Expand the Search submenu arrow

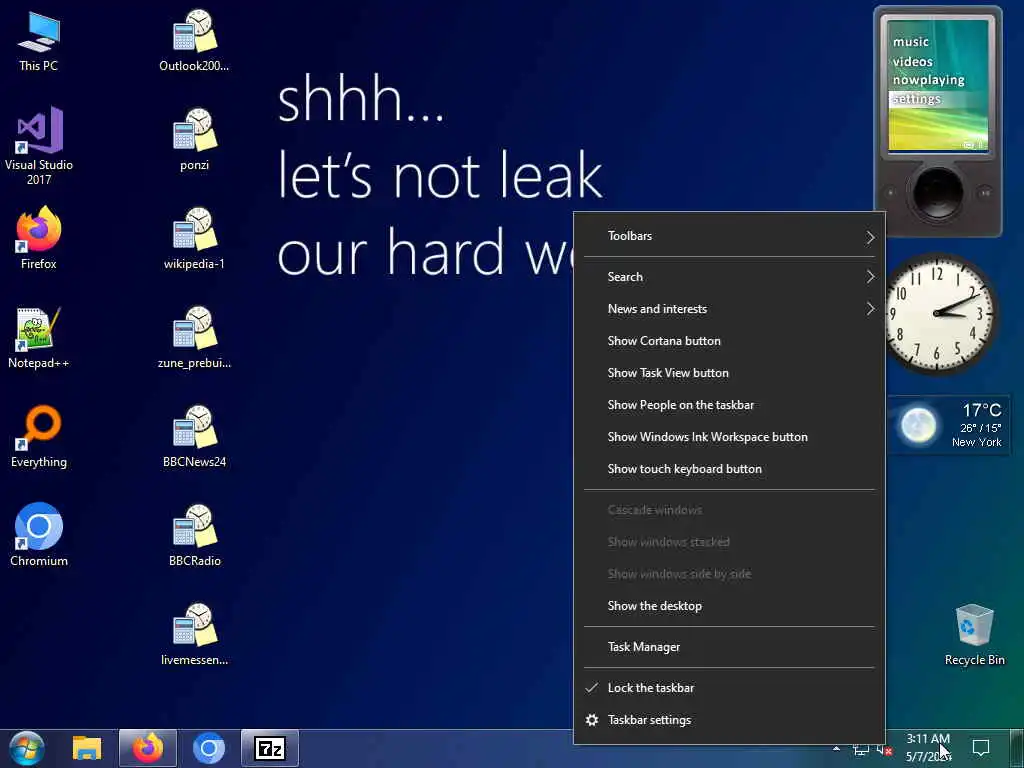[870, 277]
